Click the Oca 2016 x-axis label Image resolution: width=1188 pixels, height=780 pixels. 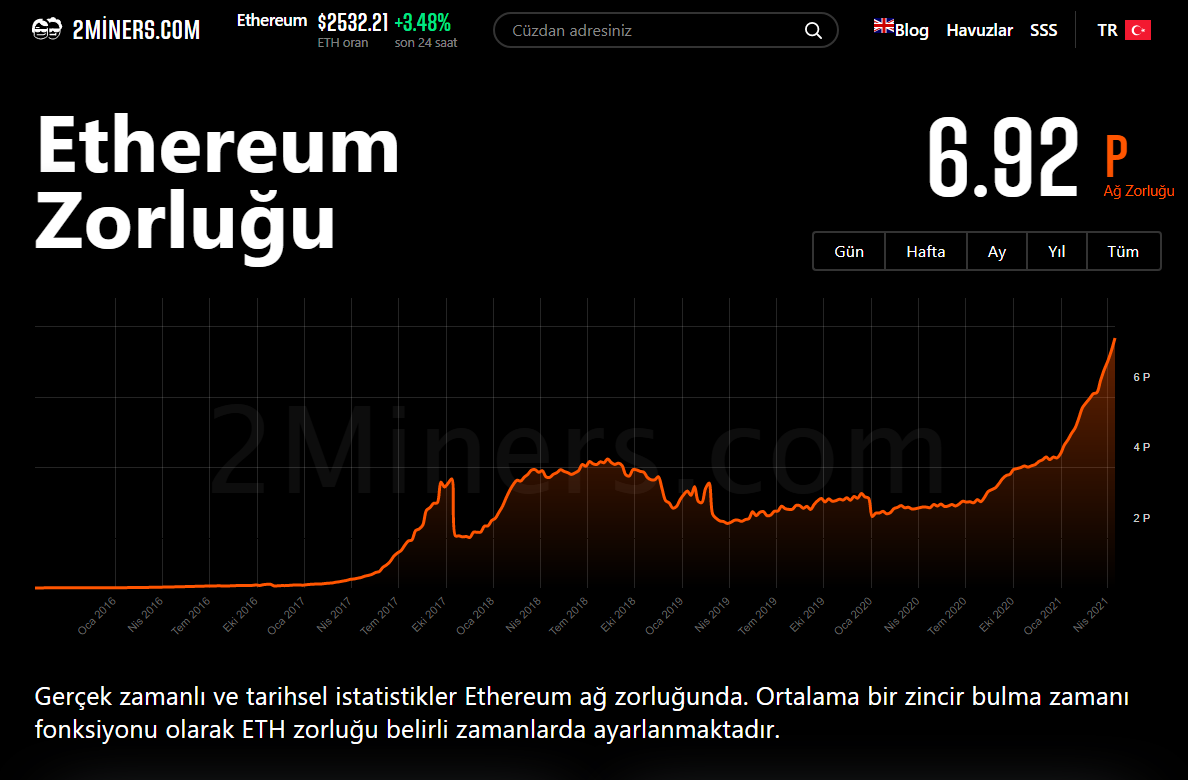click(x=97, y=616)
